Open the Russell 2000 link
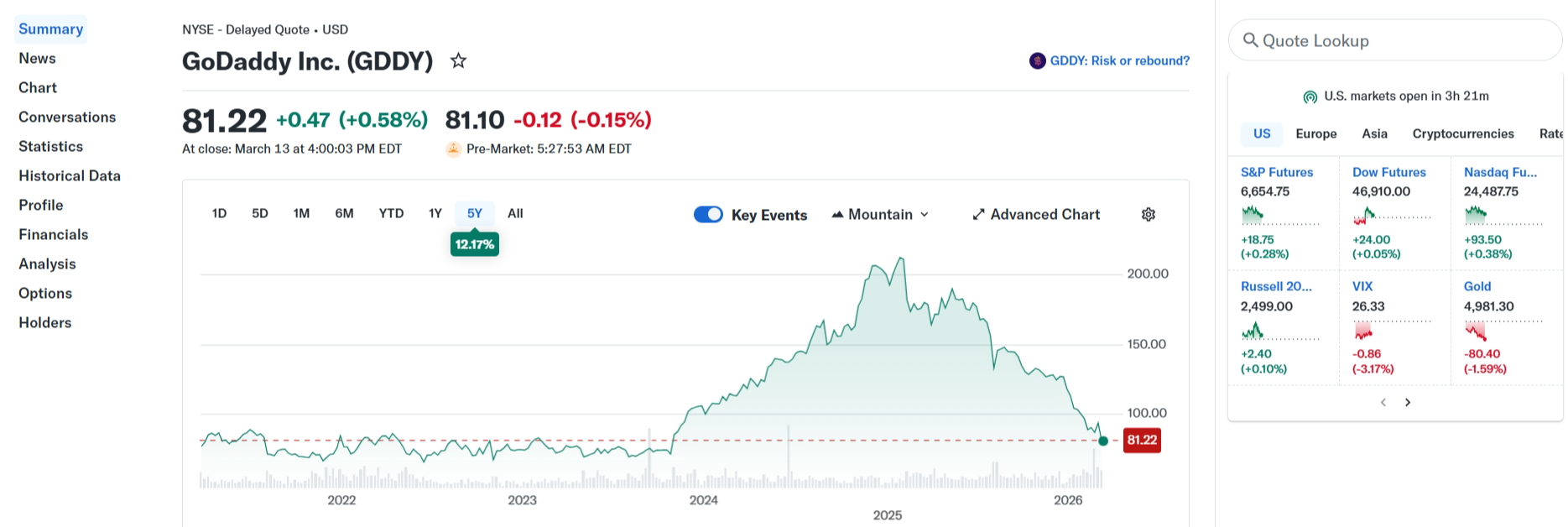1568x527 pixels. (1276, 287)
